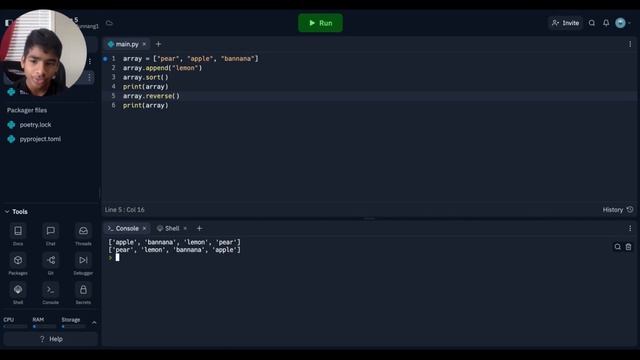Click the Packager files heading

(x=27, y=110)
